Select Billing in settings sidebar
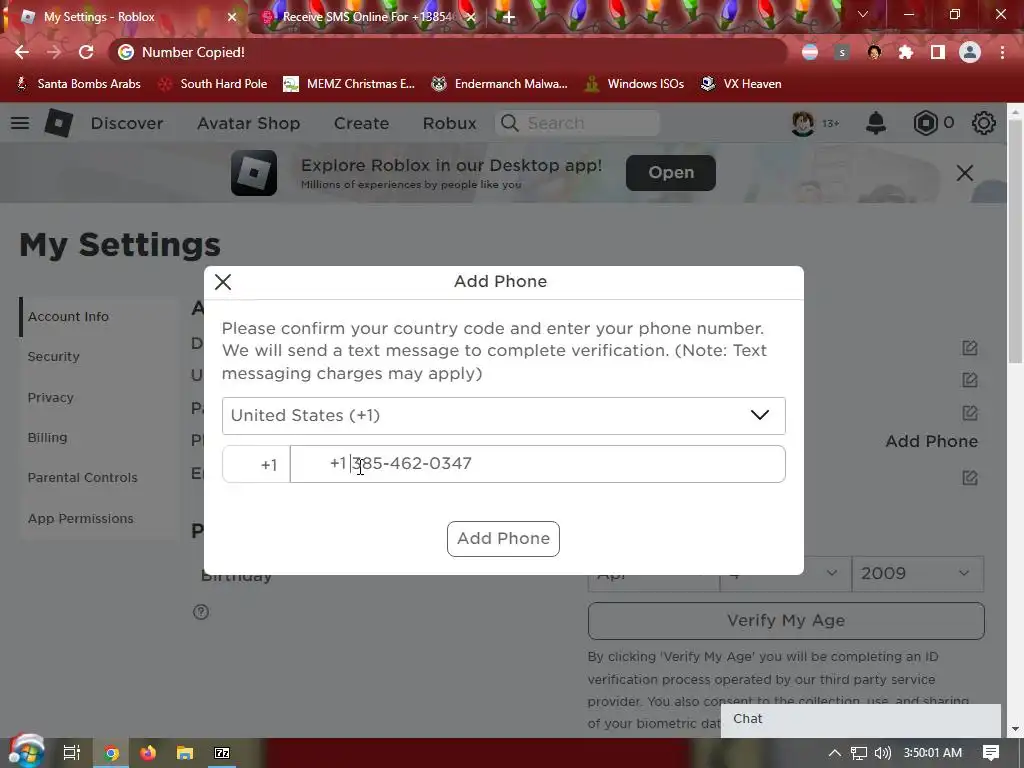 (47, 438)
